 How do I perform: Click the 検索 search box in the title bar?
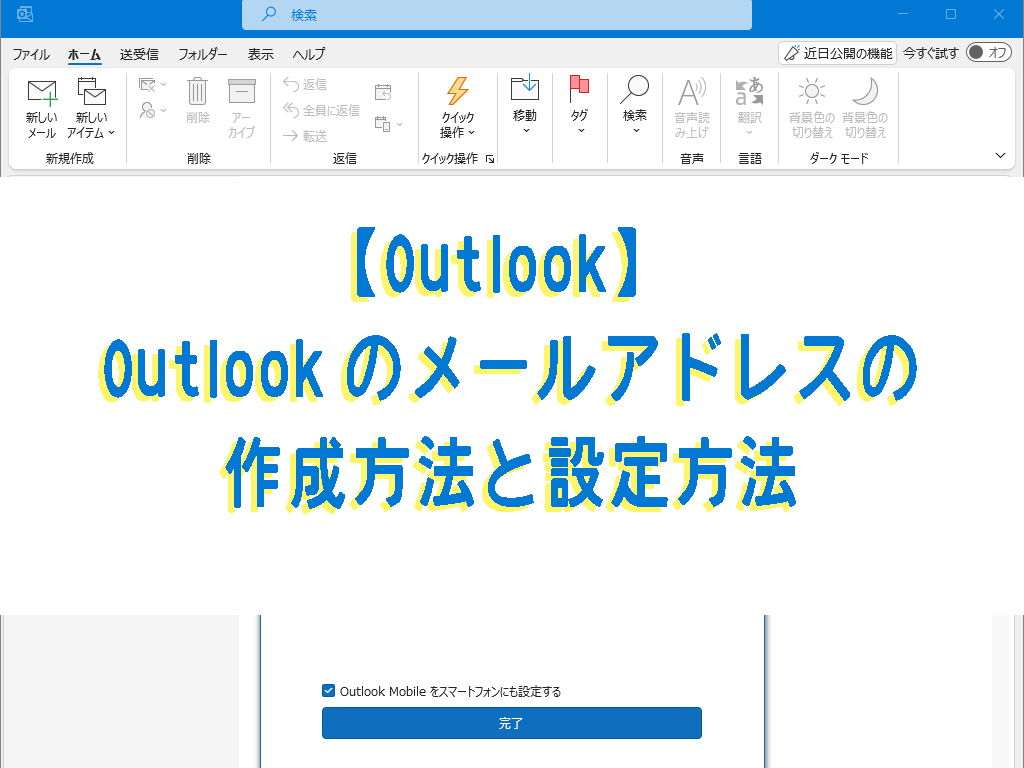click(497, 14)
